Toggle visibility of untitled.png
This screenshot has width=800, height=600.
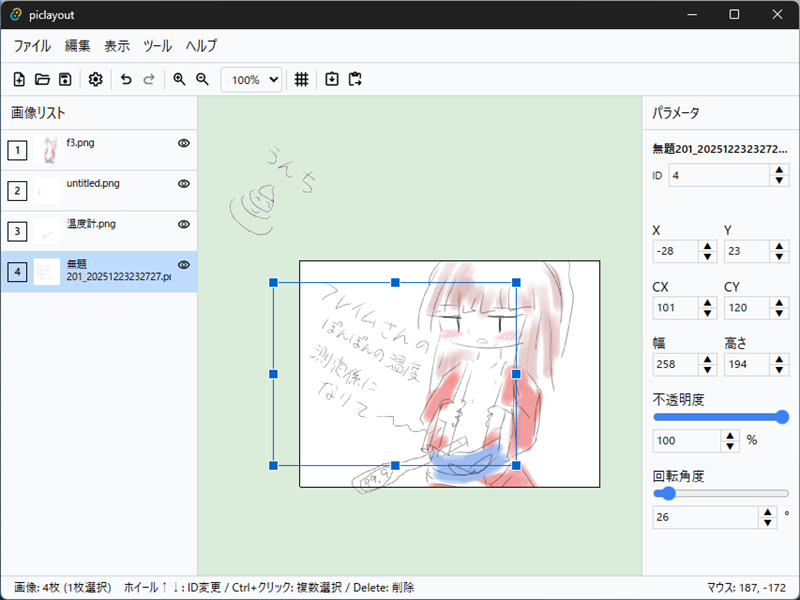[x=184, y=184]
